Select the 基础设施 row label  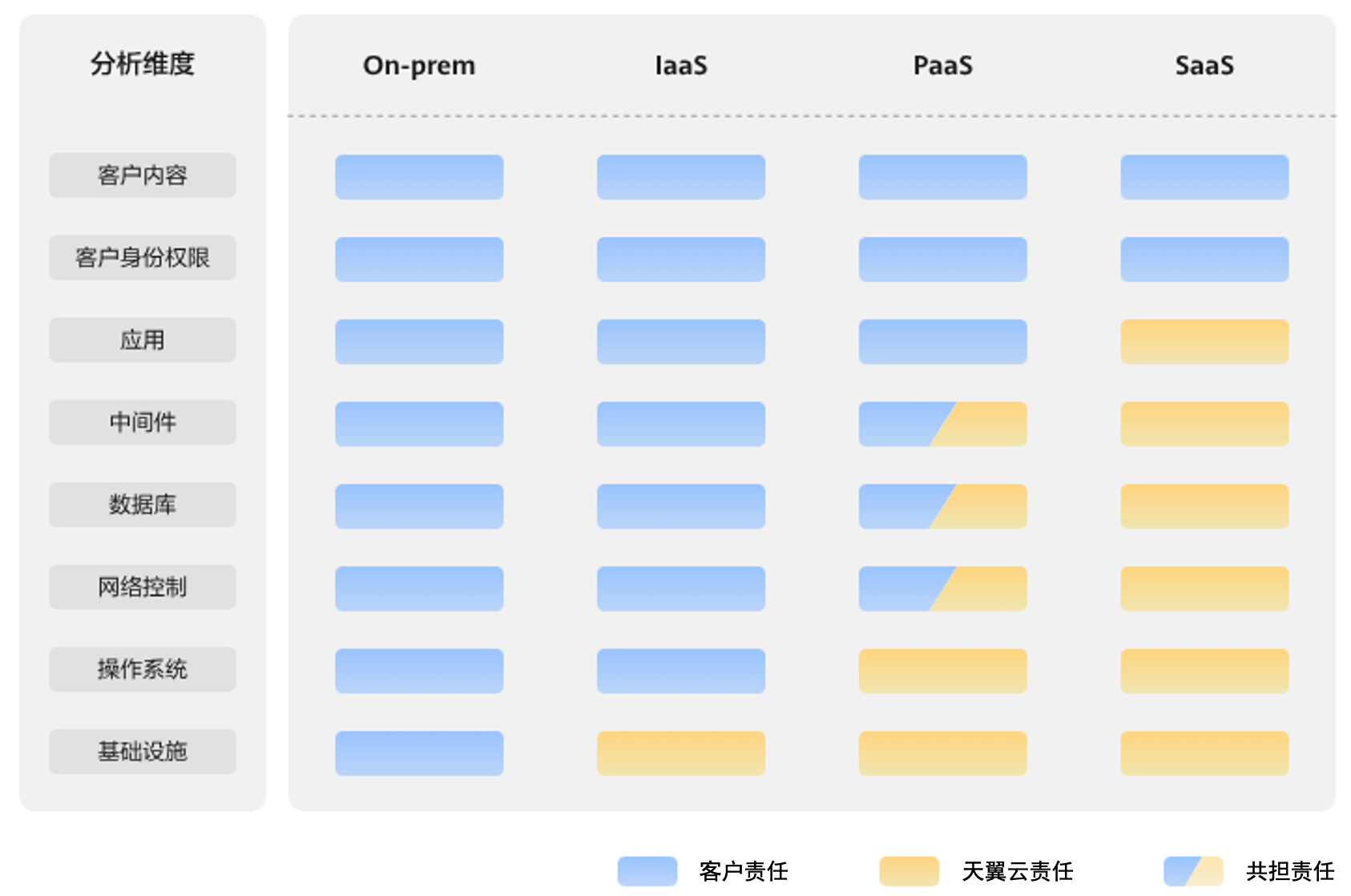[x=143, y=752]
